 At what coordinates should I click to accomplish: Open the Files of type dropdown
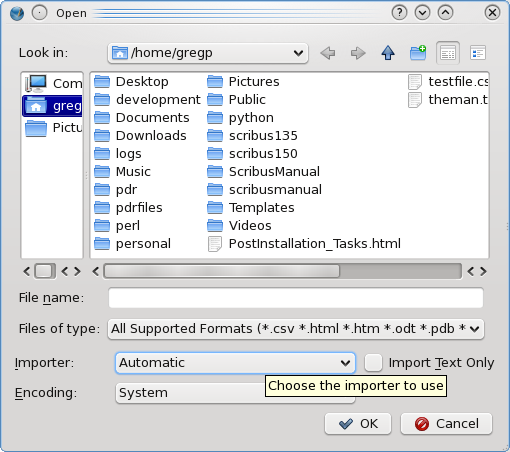coord(296,329)
